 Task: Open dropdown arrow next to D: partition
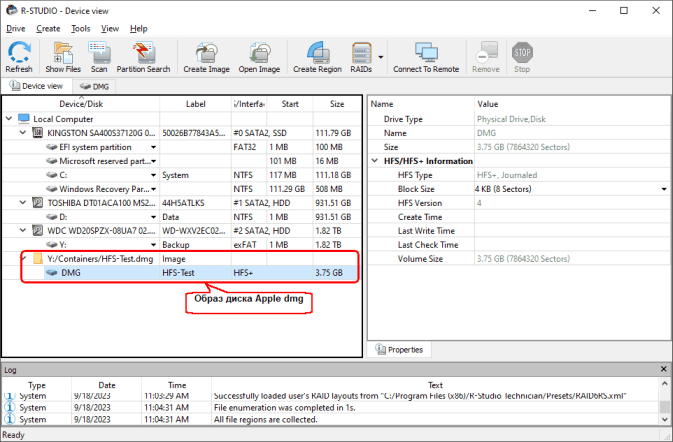tap(153, 217)
